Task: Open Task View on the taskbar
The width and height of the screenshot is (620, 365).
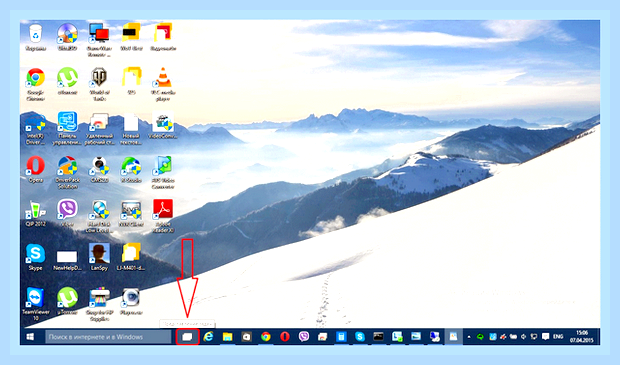Action: 187,337
